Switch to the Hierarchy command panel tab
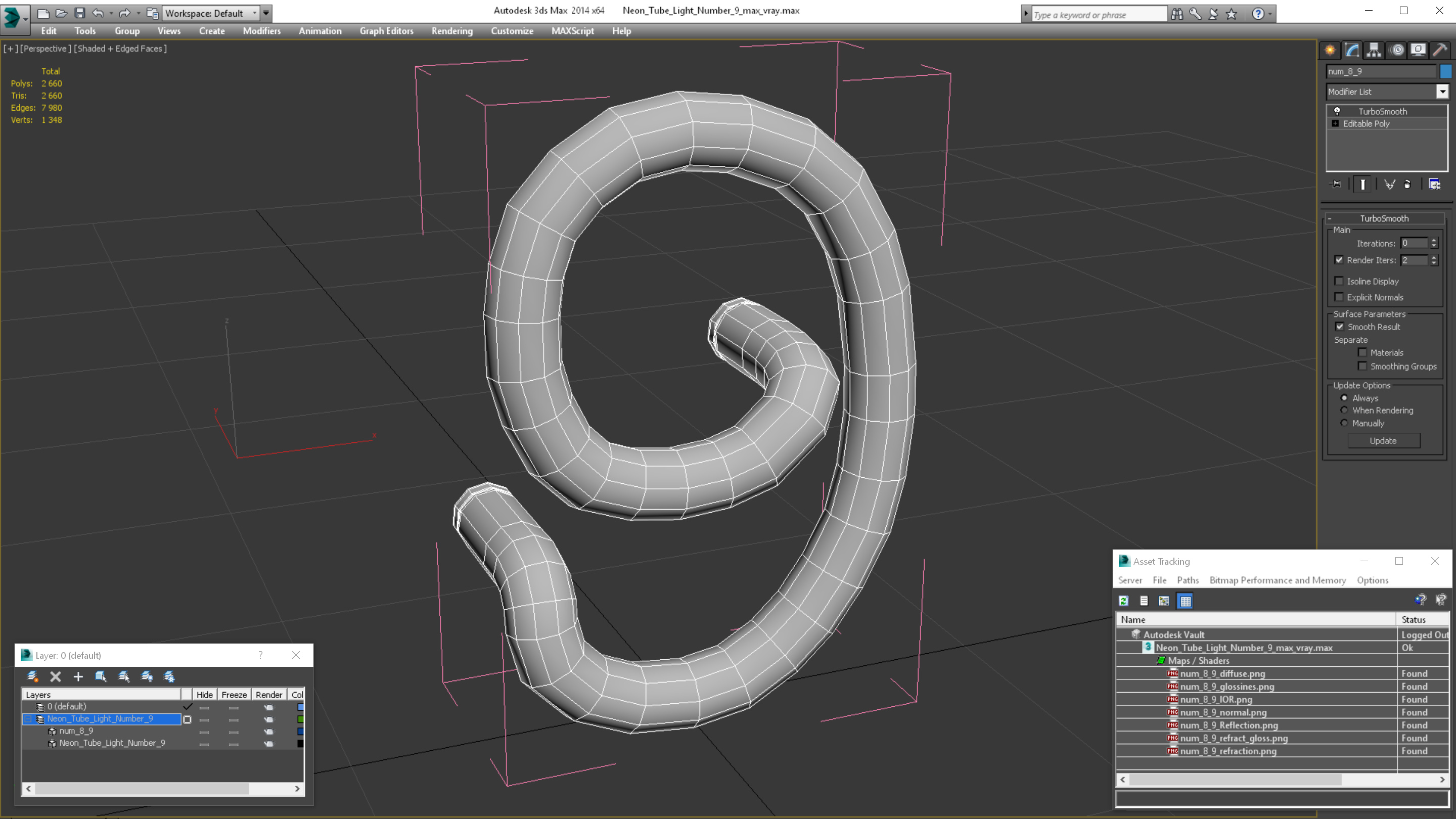 point(1374,51)
